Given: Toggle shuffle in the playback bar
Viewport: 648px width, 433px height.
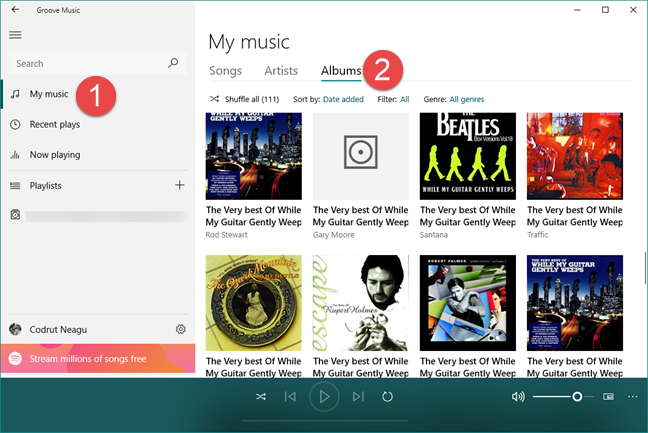Looking at the screenshot, I should [x=261, y=397].
